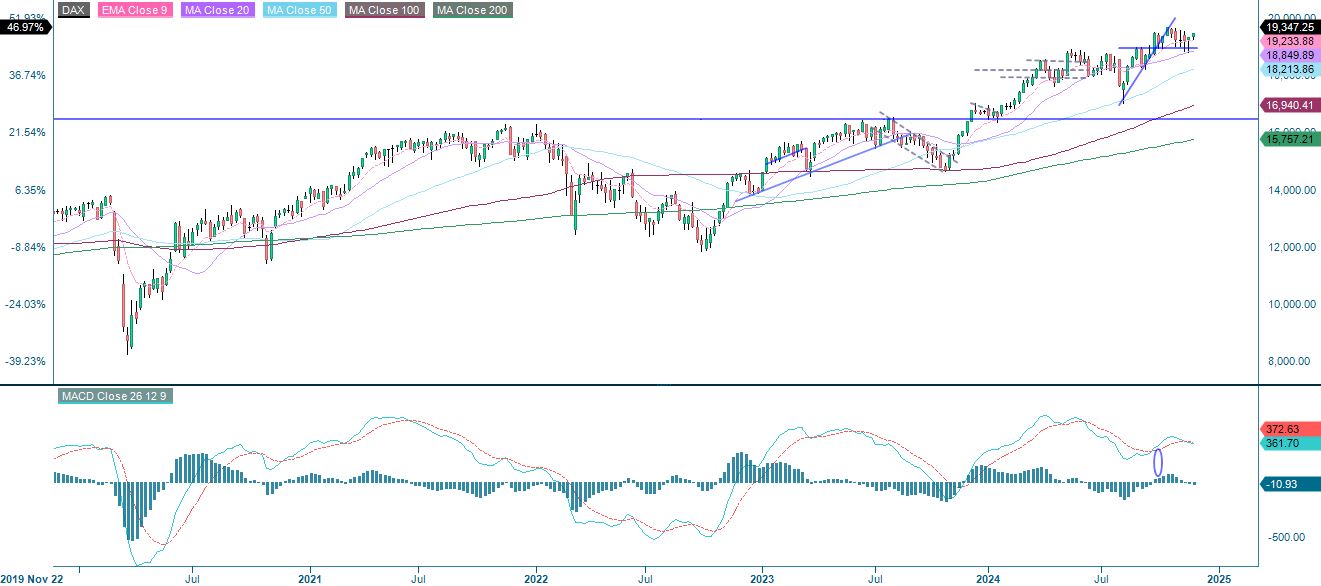The height and width of the screenshot is (586, 1321).
Task: Click the crimson price tag 16,940.41
Action: coord(1288,104)
